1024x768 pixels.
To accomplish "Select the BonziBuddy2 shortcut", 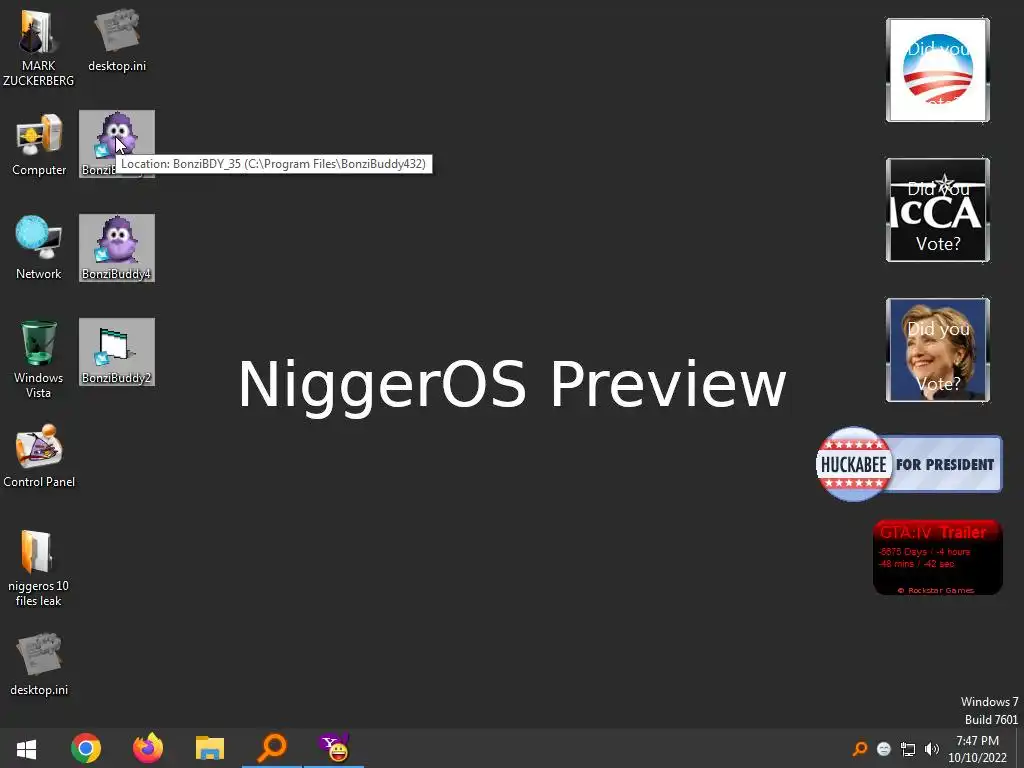I will tap(117, 352).
